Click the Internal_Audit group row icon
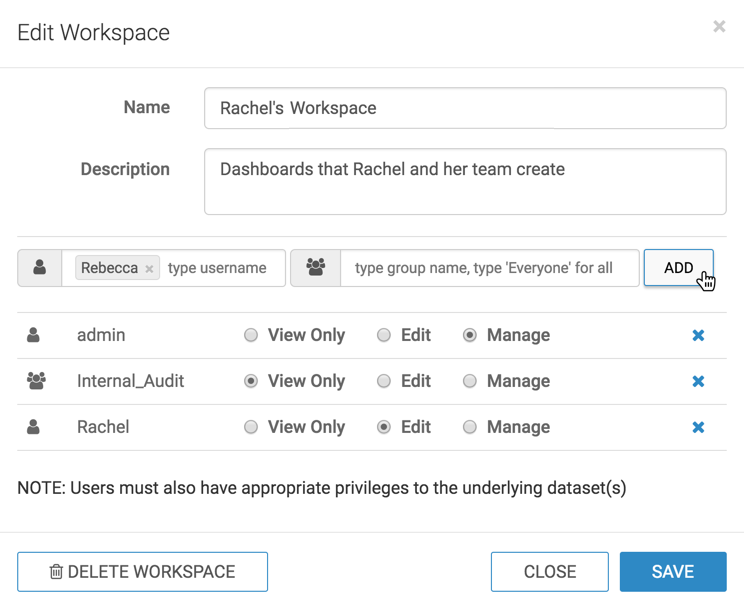This screenshot has width=744, height=610. (x=36, y=381)
